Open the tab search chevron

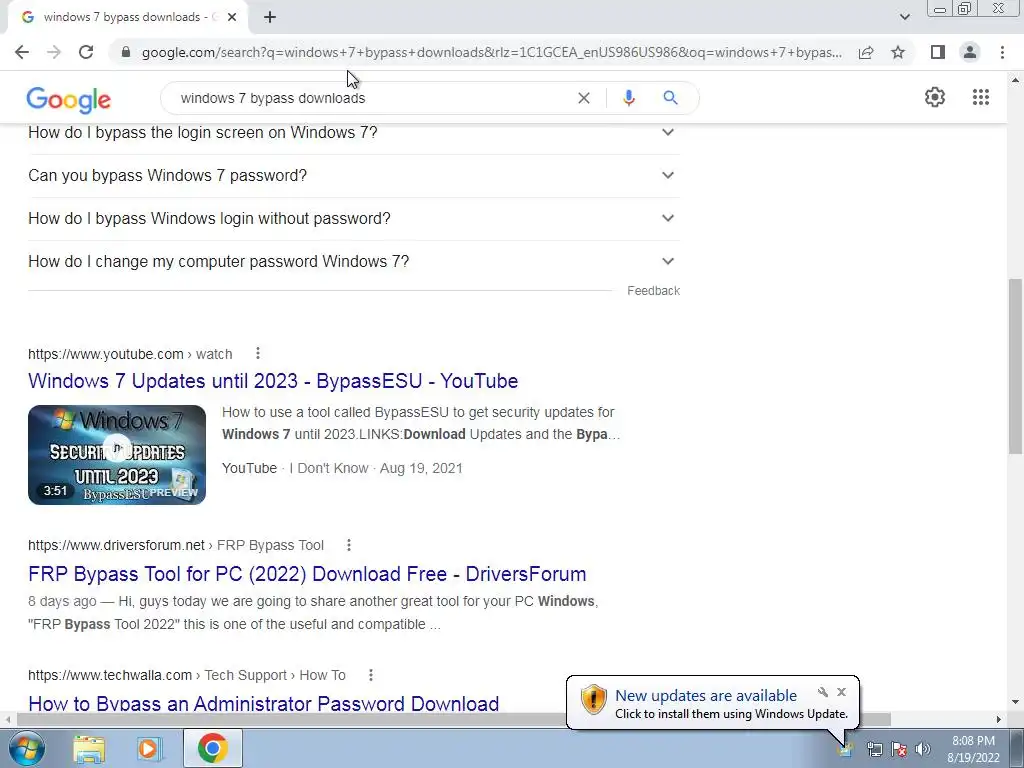(904, 17)
